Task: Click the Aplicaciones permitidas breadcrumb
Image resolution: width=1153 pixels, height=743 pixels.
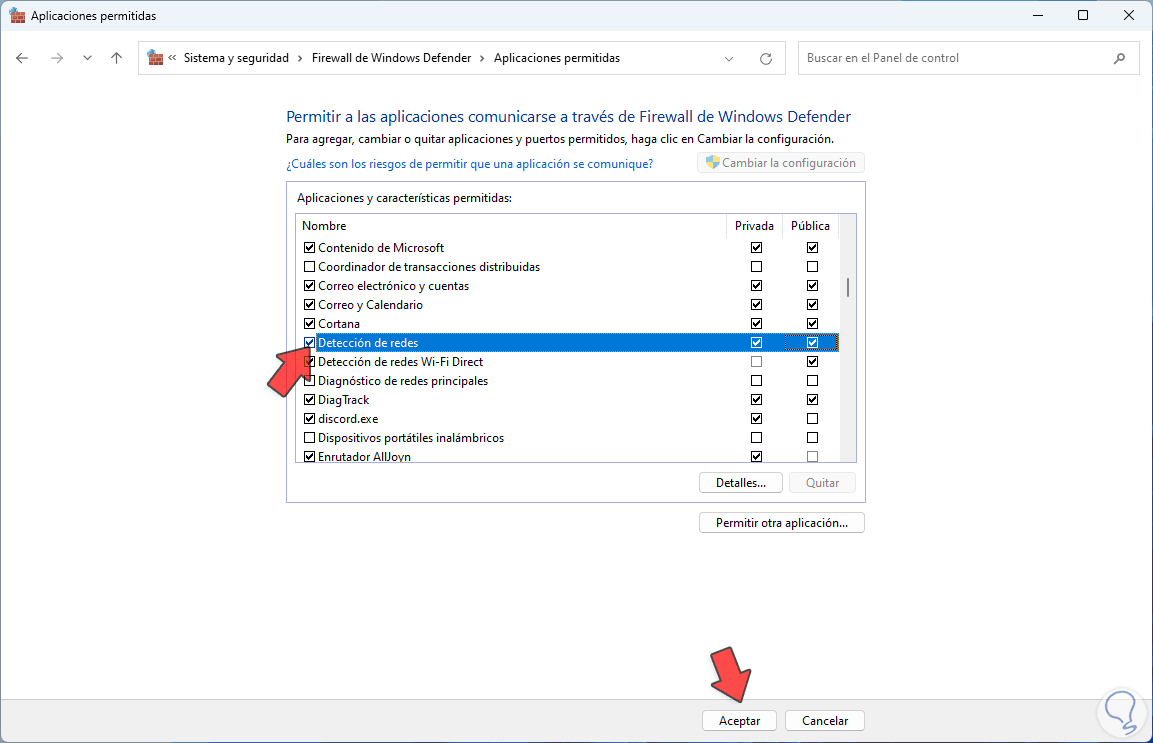Action: click(557, 58)
